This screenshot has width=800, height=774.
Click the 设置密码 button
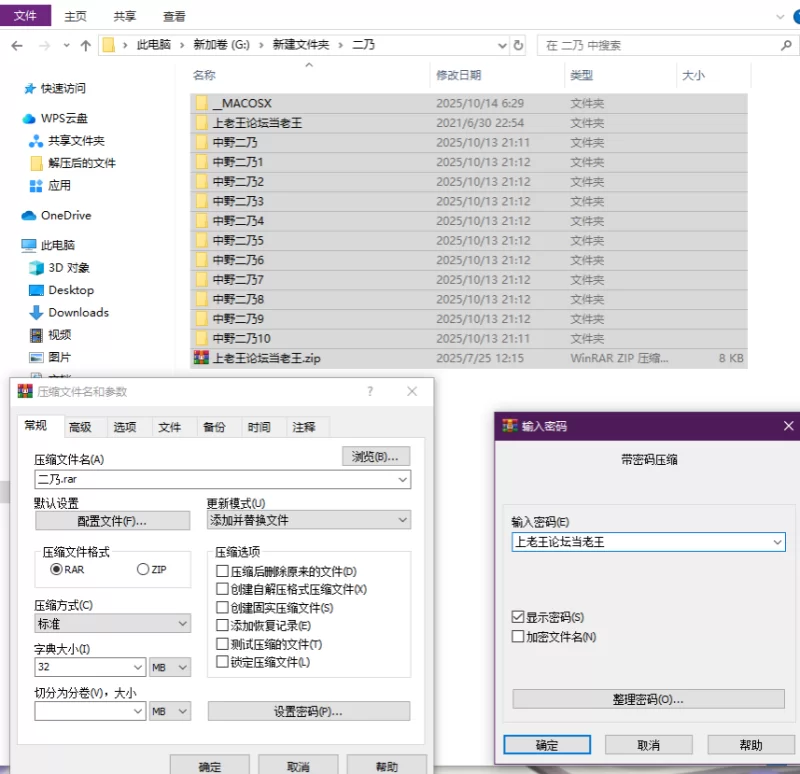(308, 711)
